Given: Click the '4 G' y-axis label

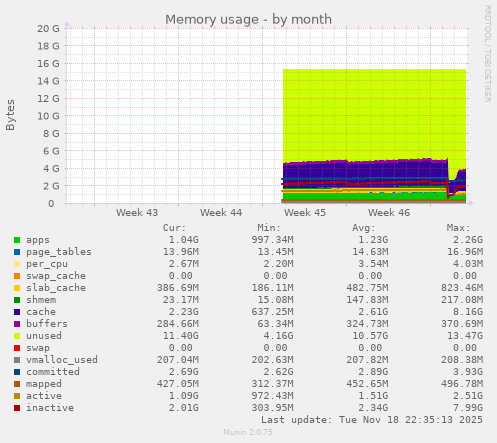Looking at the screenshot, I should (51, 168).
